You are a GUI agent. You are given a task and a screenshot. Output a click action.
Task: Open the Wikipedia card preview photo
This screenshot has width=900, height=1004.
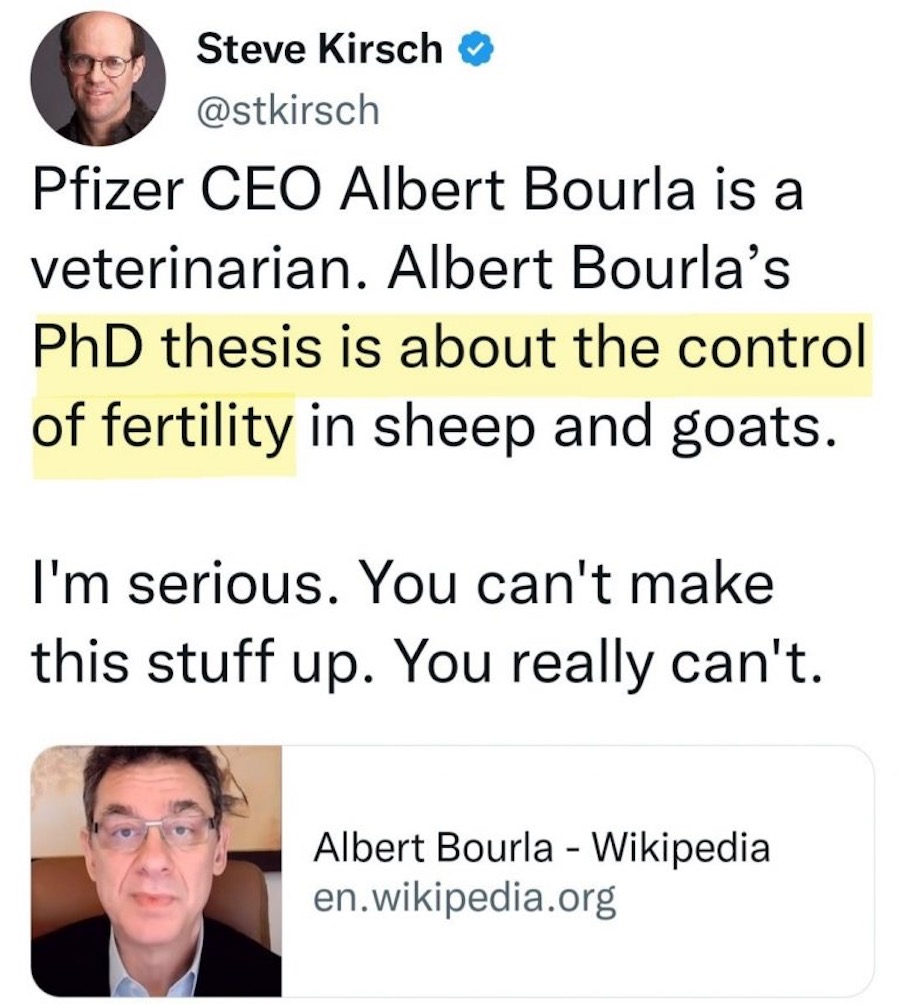(x=157, y=872)
